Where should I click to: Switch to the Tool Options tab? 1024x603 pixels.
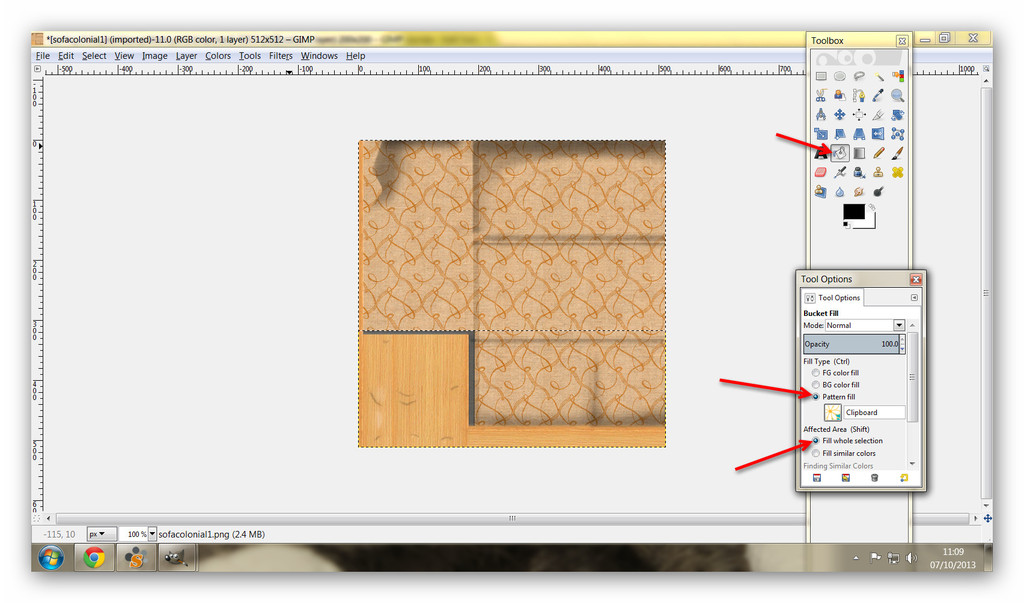(833, 298)
